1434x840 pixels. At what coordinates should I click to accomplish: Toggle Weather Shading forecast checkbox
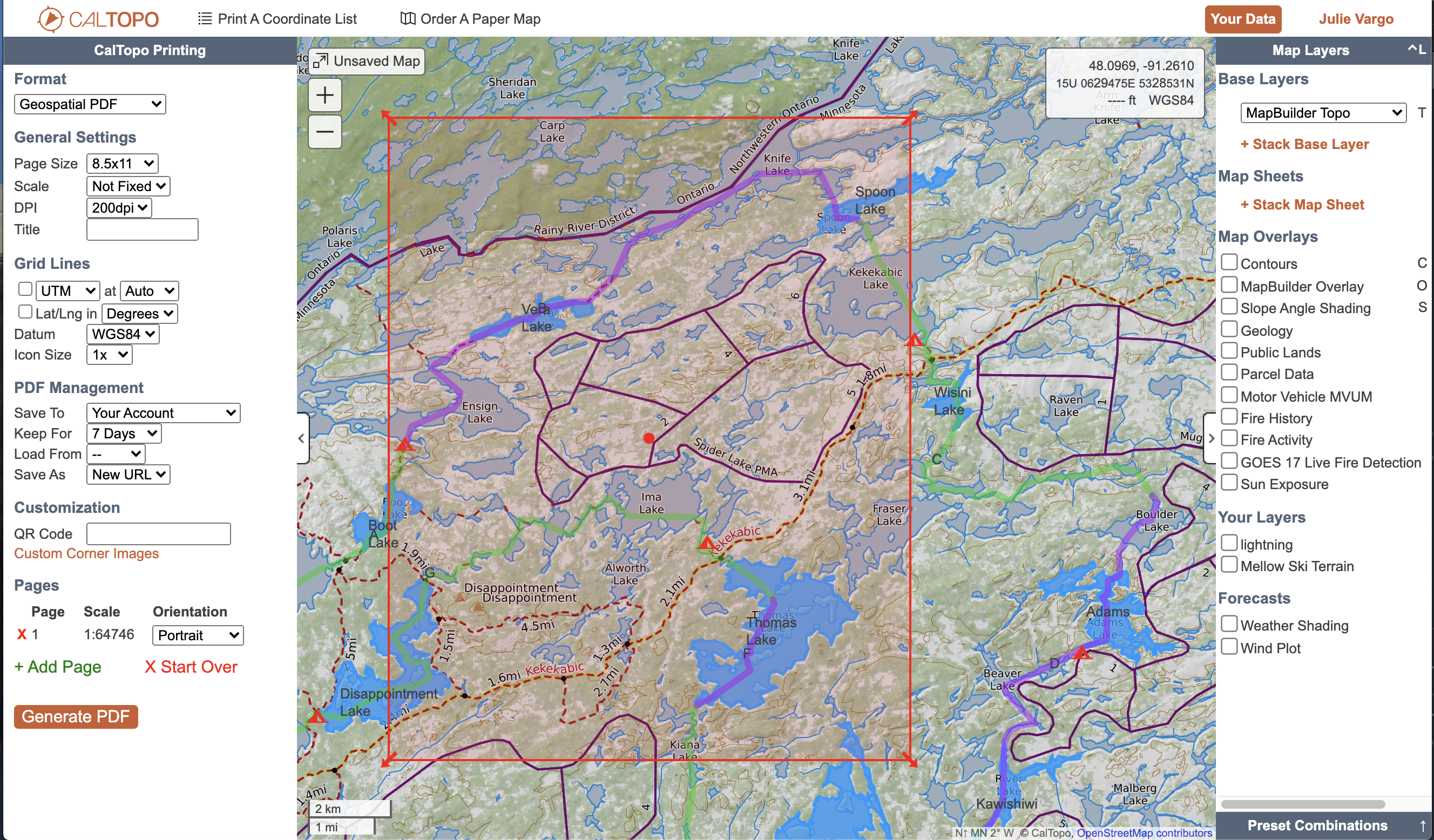[1229, 624]
